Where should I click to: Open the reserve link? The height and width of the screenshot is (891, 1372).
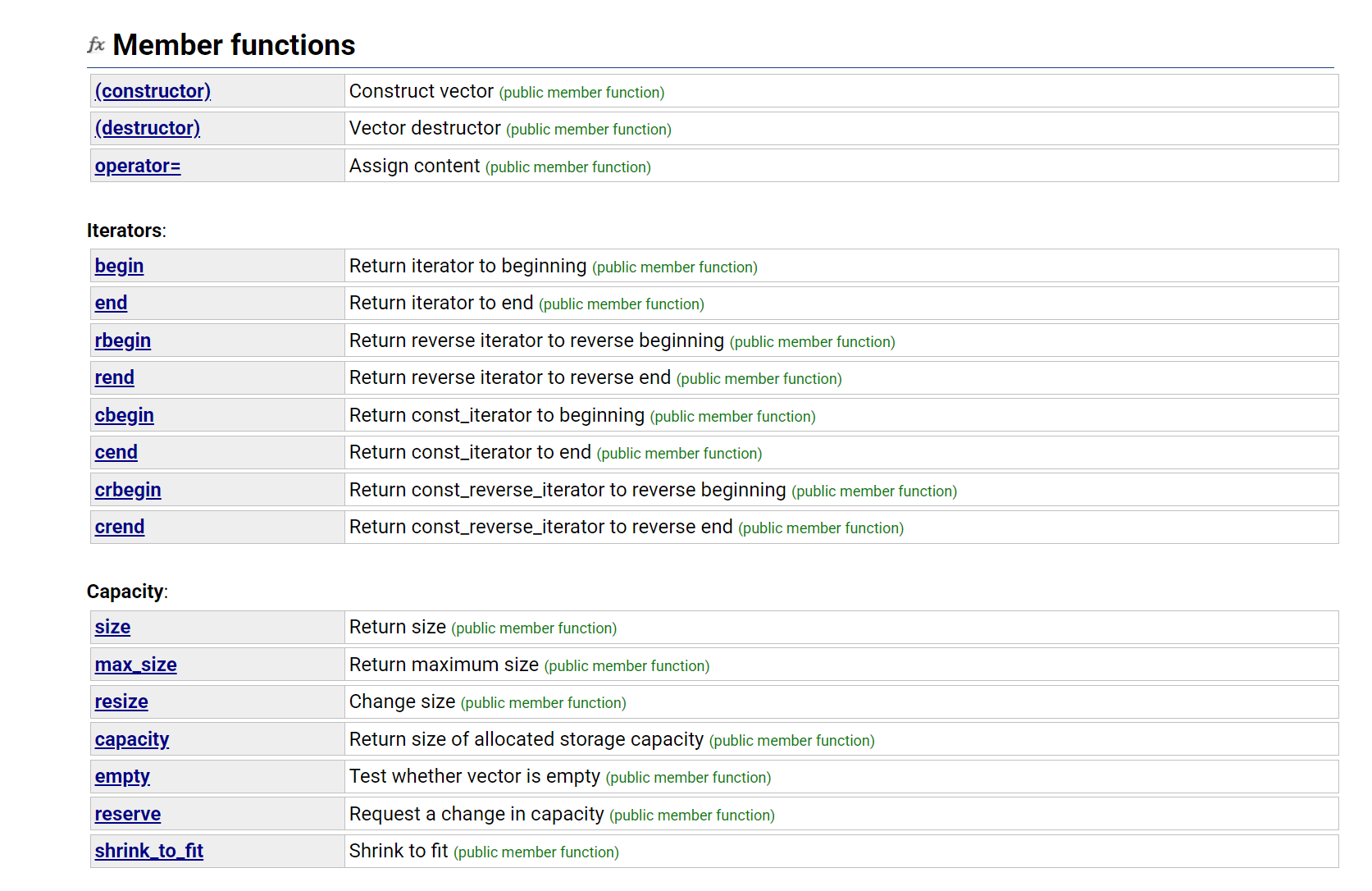tap(128, 814)
